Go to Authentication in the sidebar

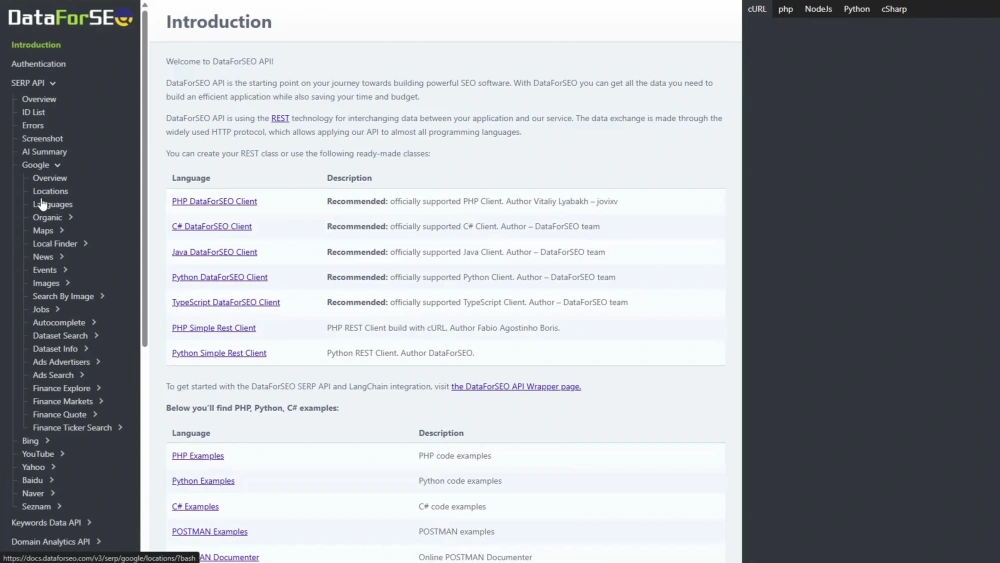pos(38,64)
